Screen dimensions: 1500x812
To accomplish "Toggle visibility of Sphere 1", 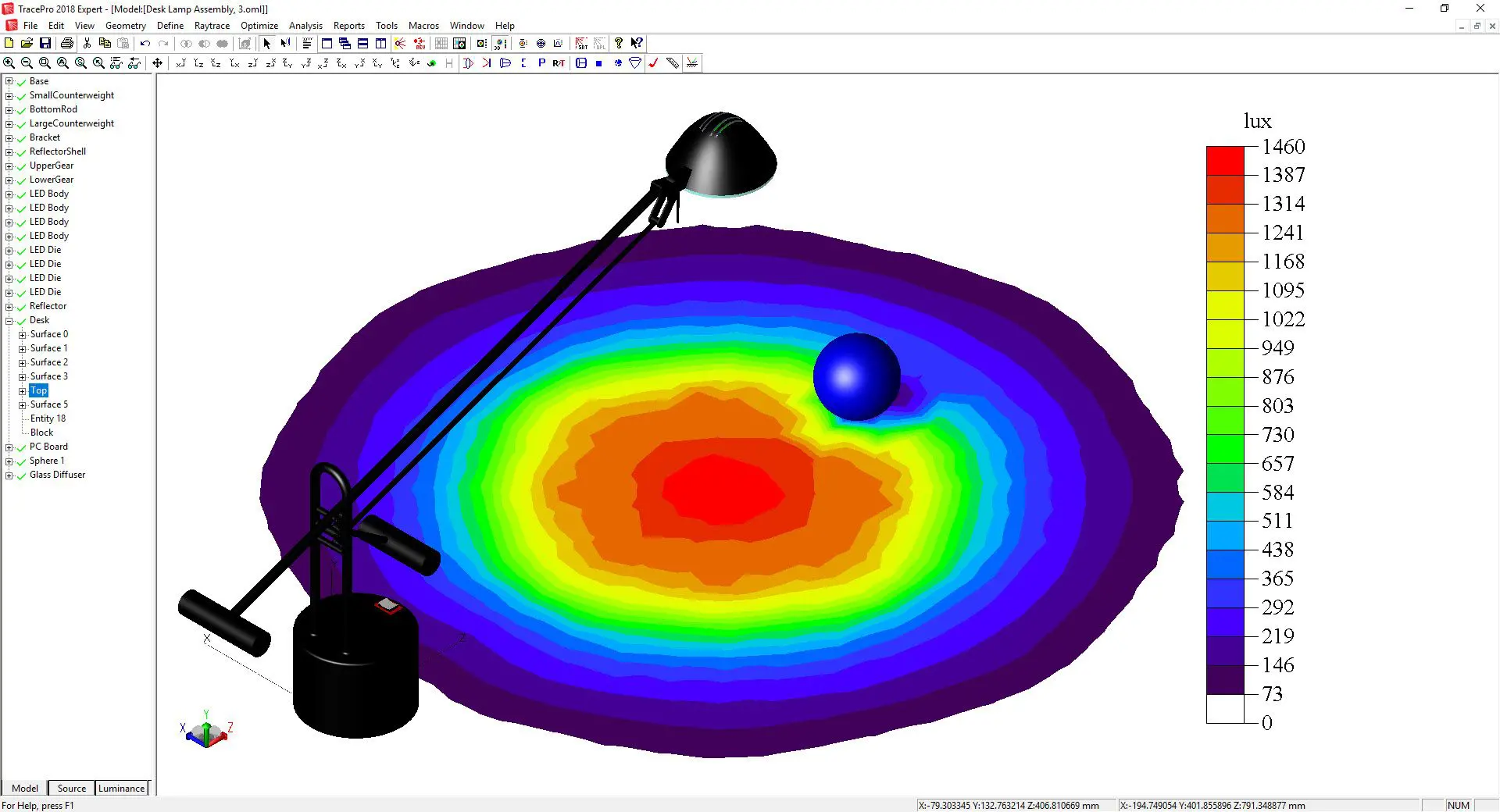I will (21, 461).
